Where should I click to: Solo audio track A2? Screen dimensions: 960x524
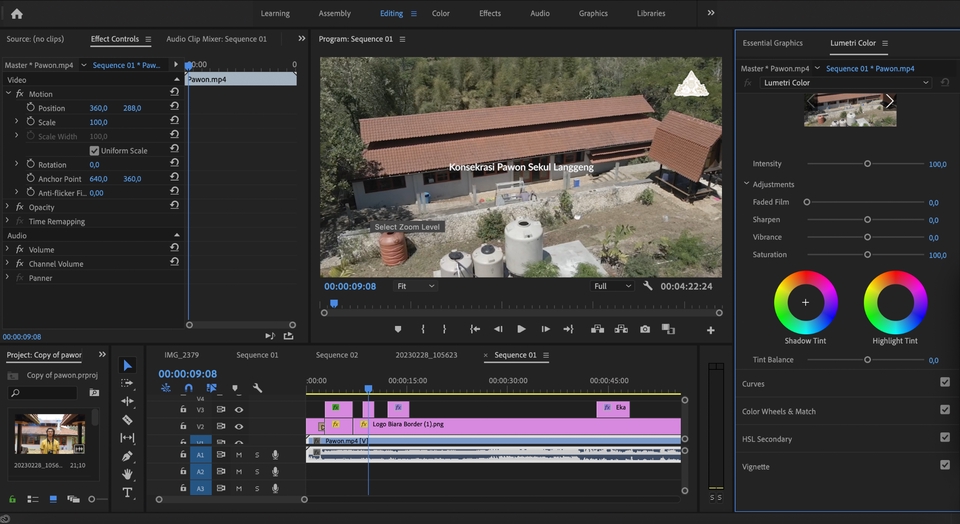pyautogui.click(x=257, y=472)
